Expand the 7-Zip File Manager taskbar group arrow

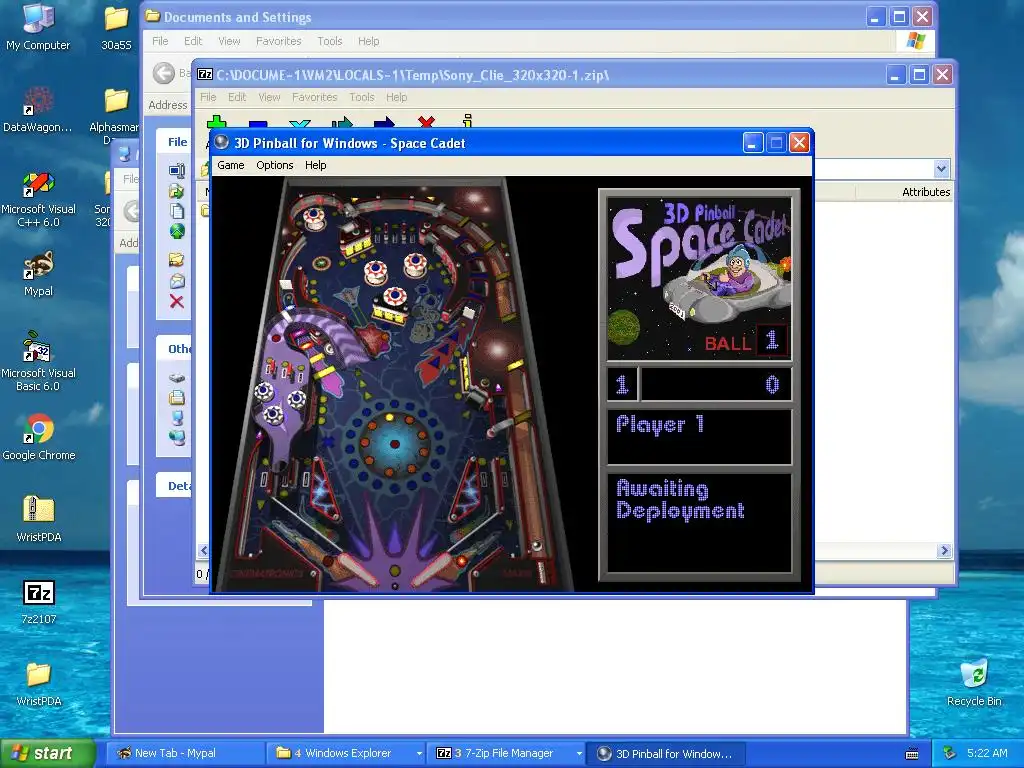579,754
